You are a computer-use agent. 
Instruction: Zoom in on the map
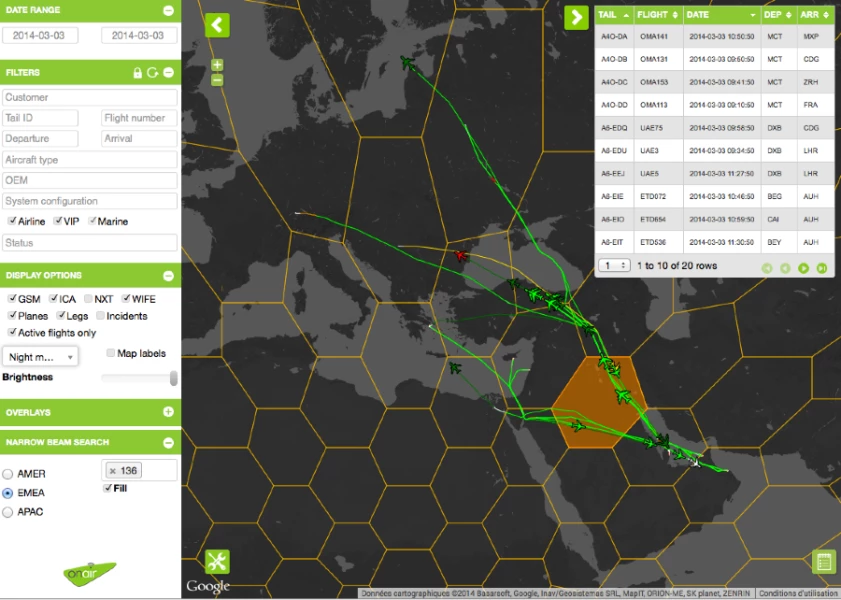click(217, 66)
